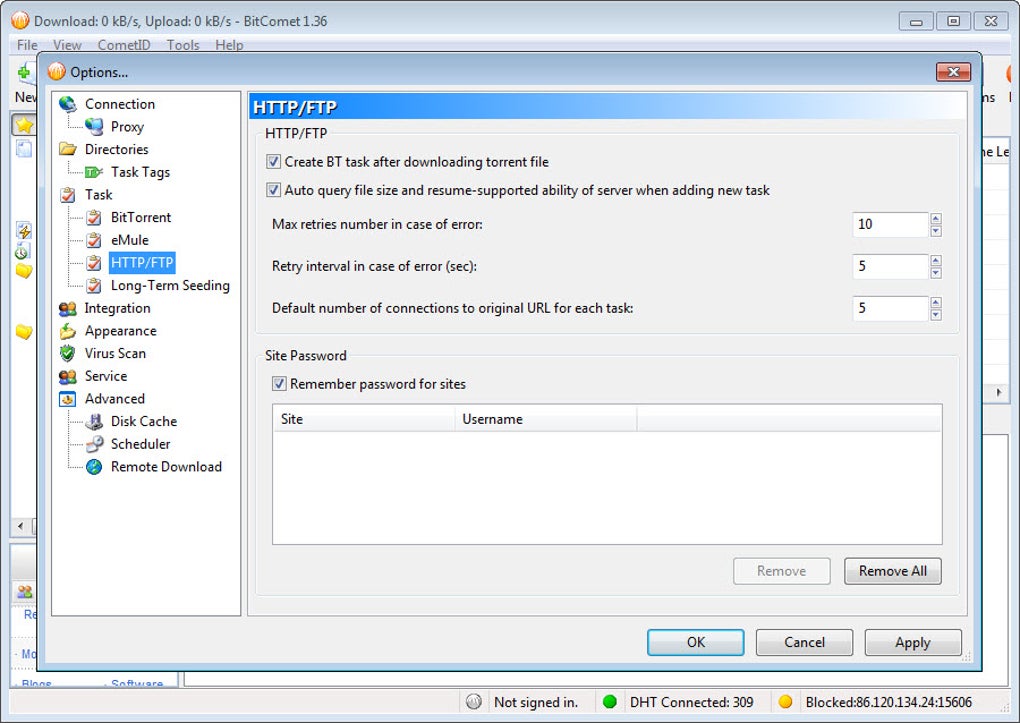Click the green DHT status indicator
The image size is (1020, 723).
(610, 702)
